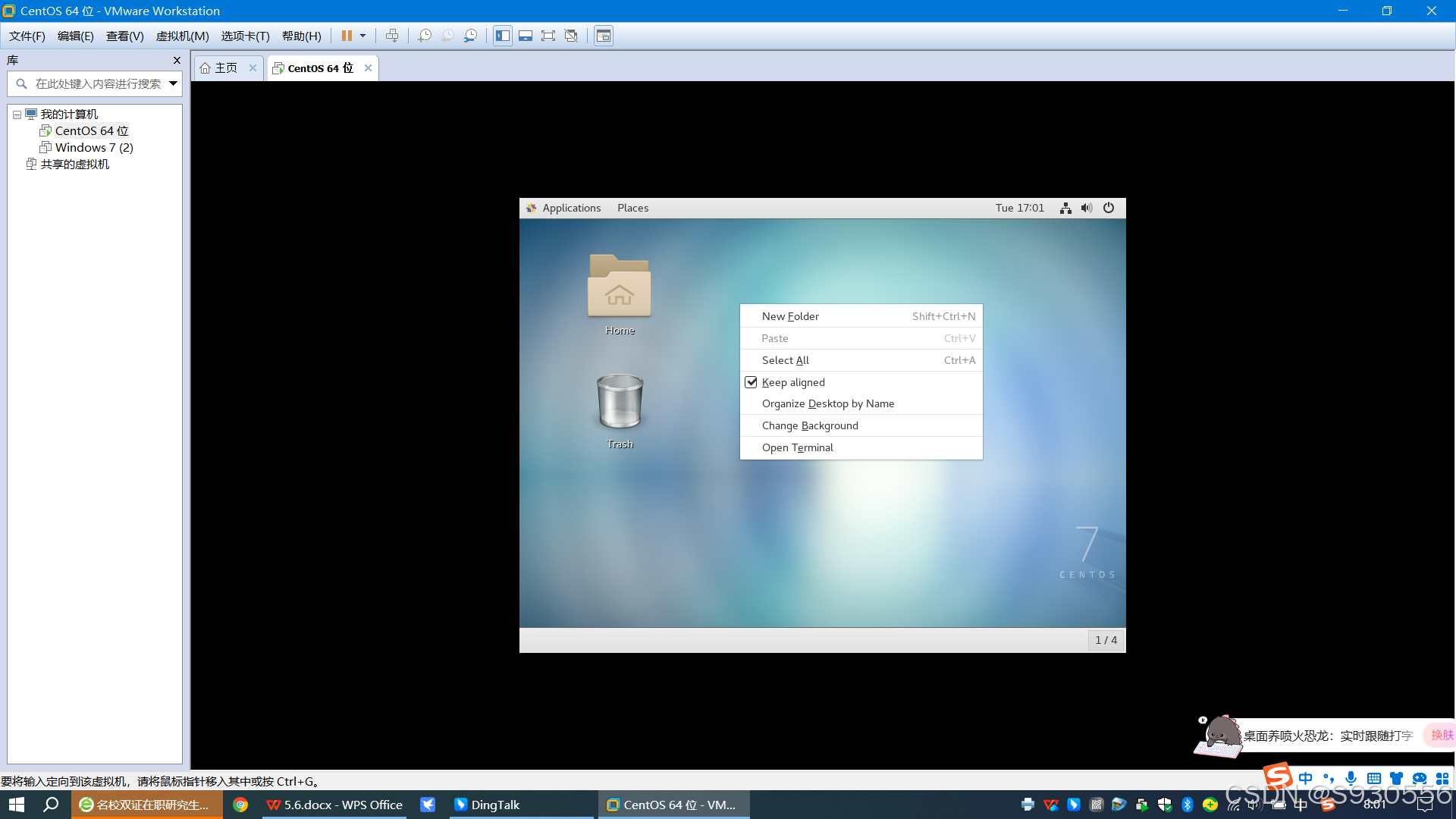Toggle Sogou Chinese/English input mode

(x=1306, y=778)
